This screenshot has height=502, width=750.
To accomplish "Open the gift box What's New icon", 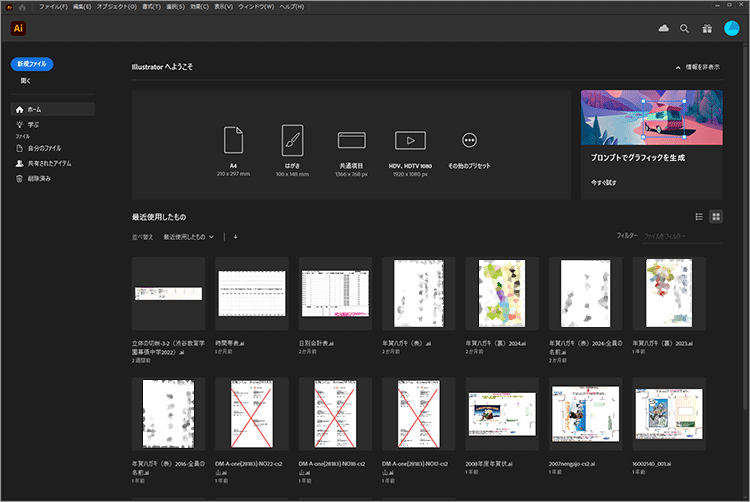I will [x=707, y=29].
